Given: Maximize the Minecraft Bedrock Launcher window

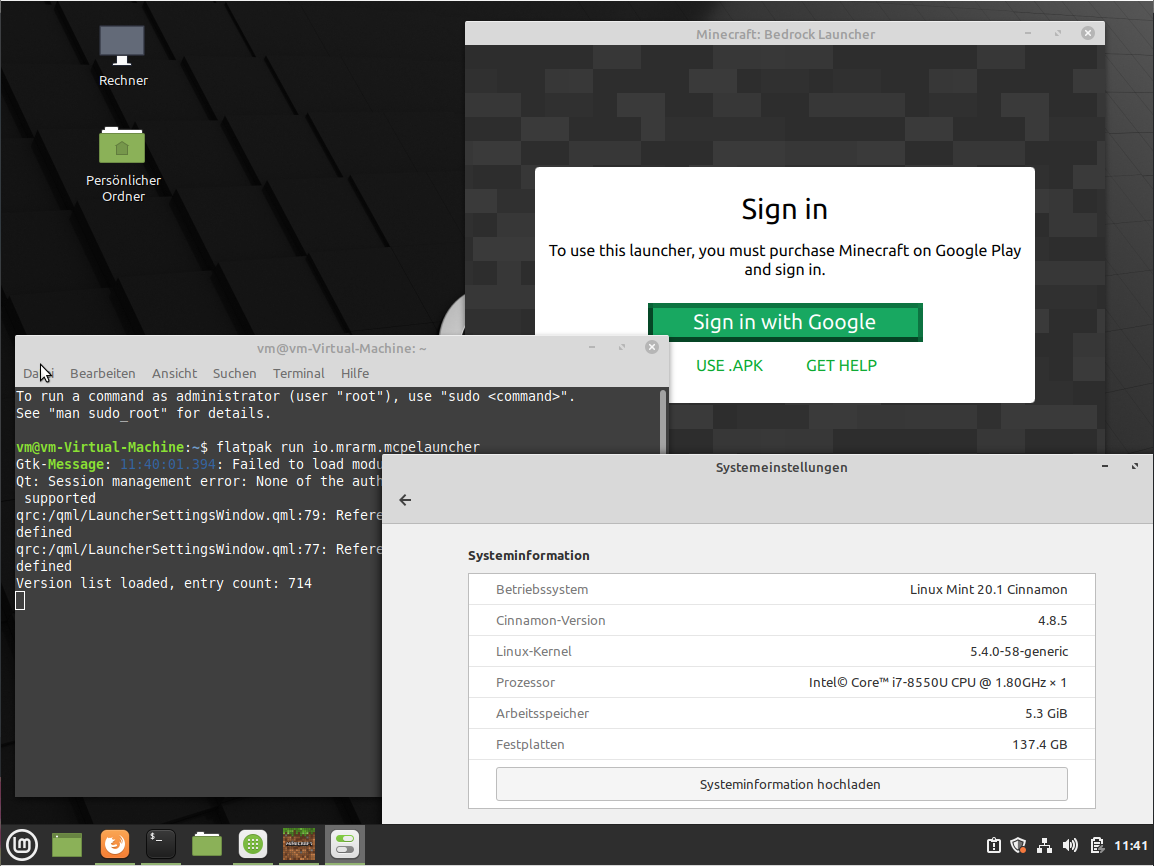Looking at the screenshot, I should pos(1058,33).
